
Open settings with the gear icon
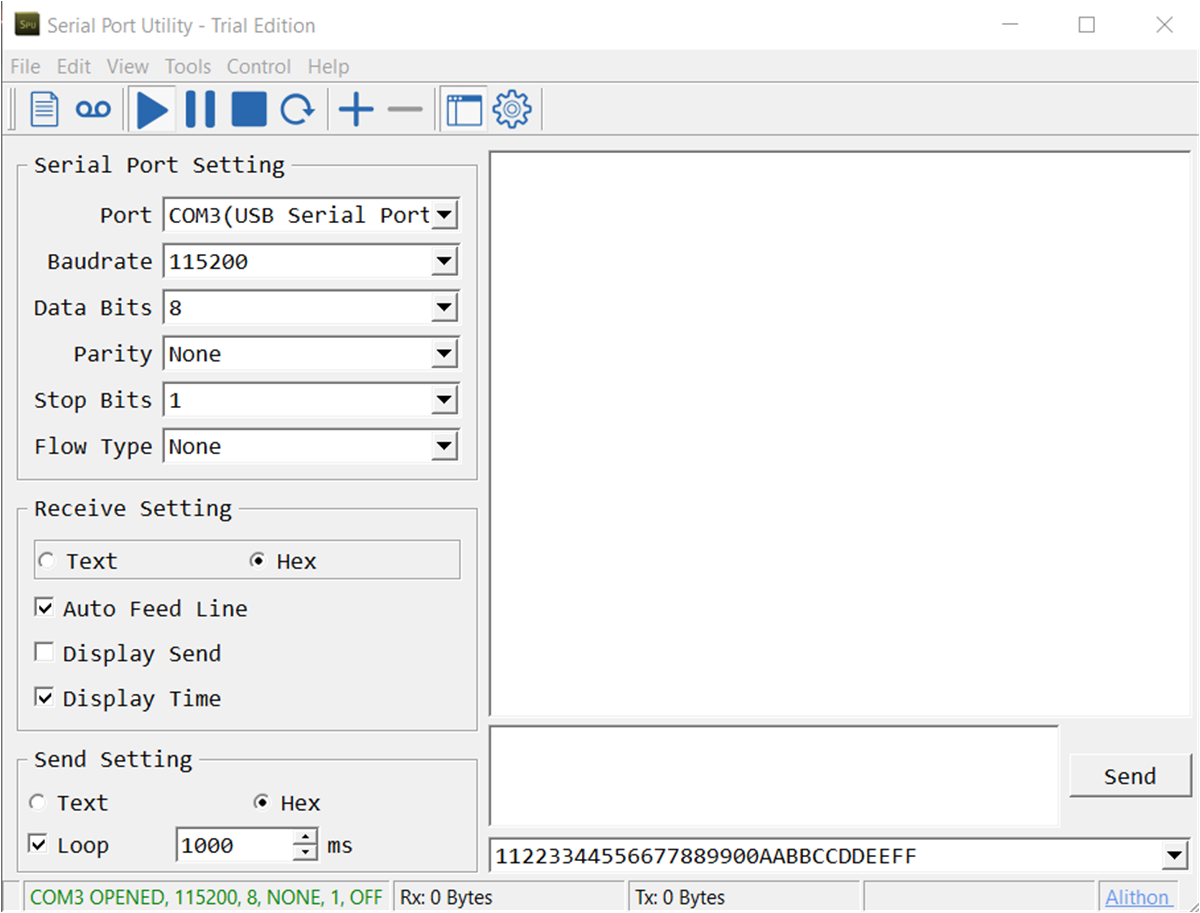coord(512,108)
